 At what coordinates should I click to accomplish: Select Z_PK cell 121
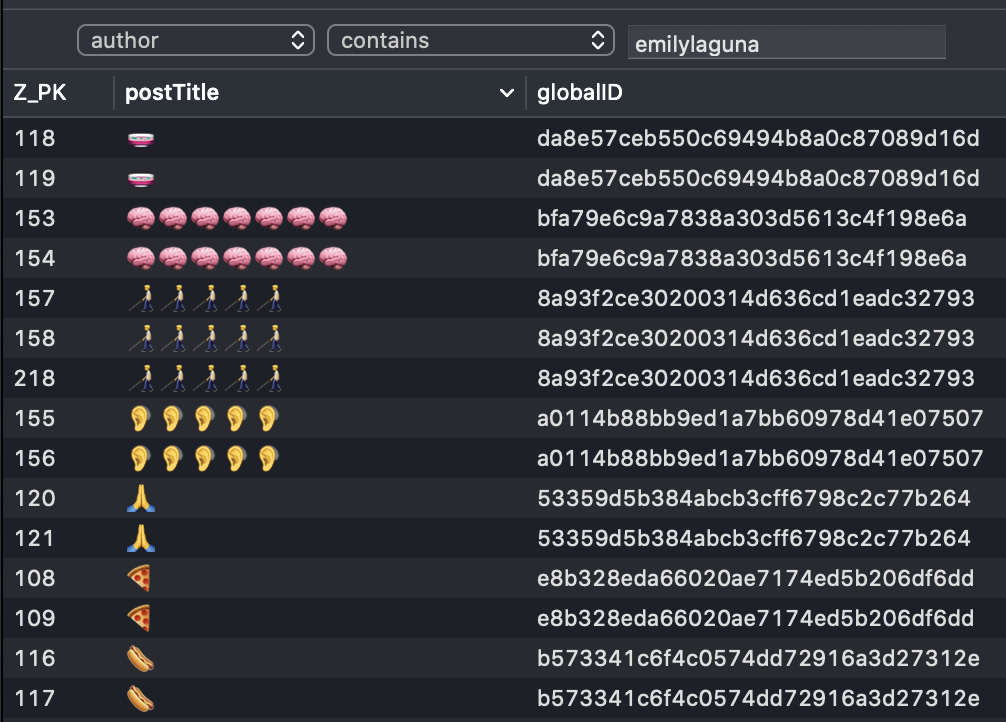pyautogui.click(x=35, y=538)
